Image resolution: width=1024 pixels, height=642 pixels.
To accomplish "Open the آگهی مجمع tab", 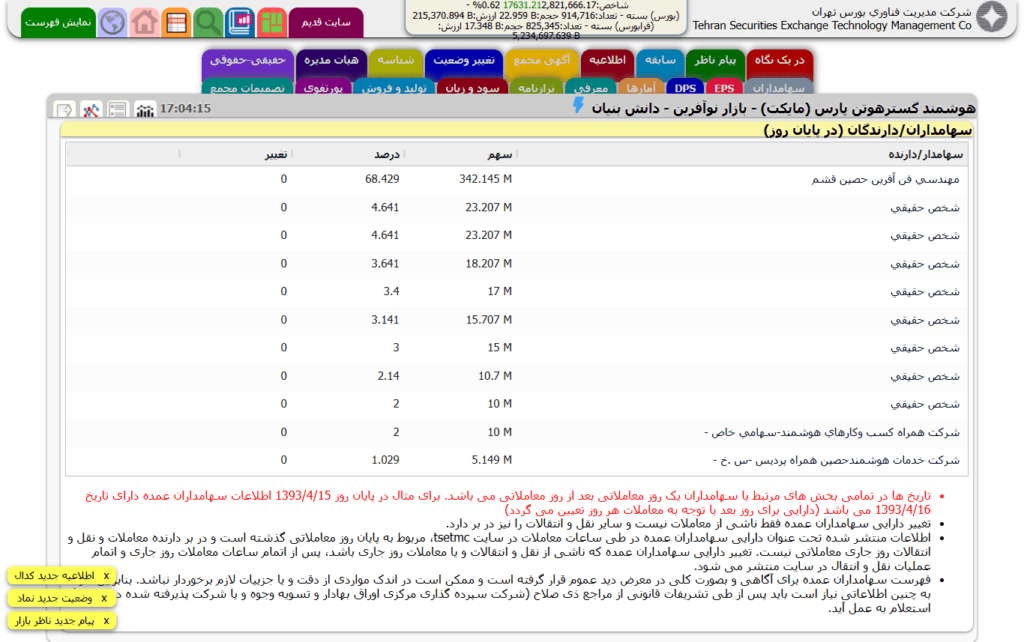I will (541, 63).
